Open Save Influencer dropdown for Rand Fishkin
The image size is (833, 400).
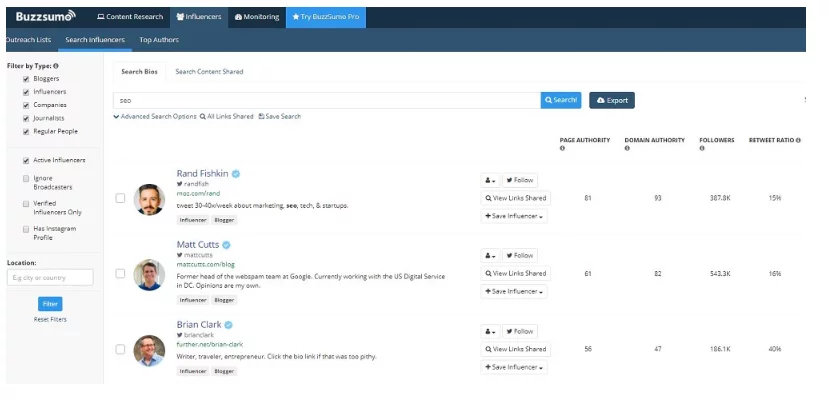tap(514, 216)
